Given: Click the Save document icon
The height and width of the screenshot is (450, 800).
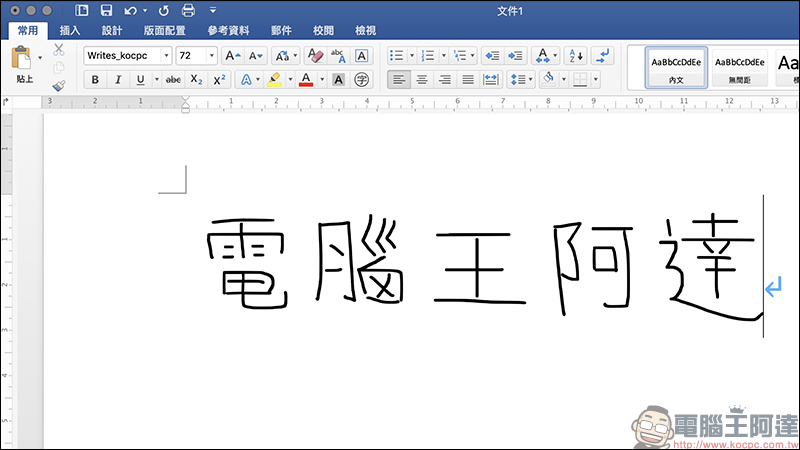Looking at the screenshot, I should [x=106, y=10].
